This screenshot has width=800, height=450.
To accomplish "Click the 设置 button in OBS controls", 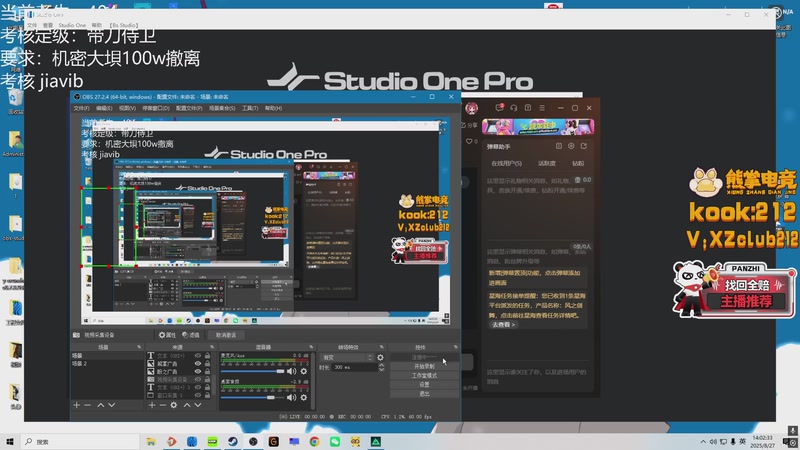I will click(x=424, y=385).
